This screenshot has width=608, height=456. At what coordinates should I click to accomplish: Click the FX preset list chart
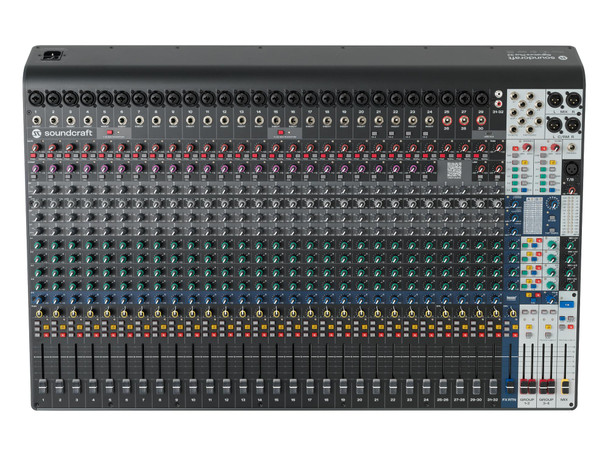point(533,216)
